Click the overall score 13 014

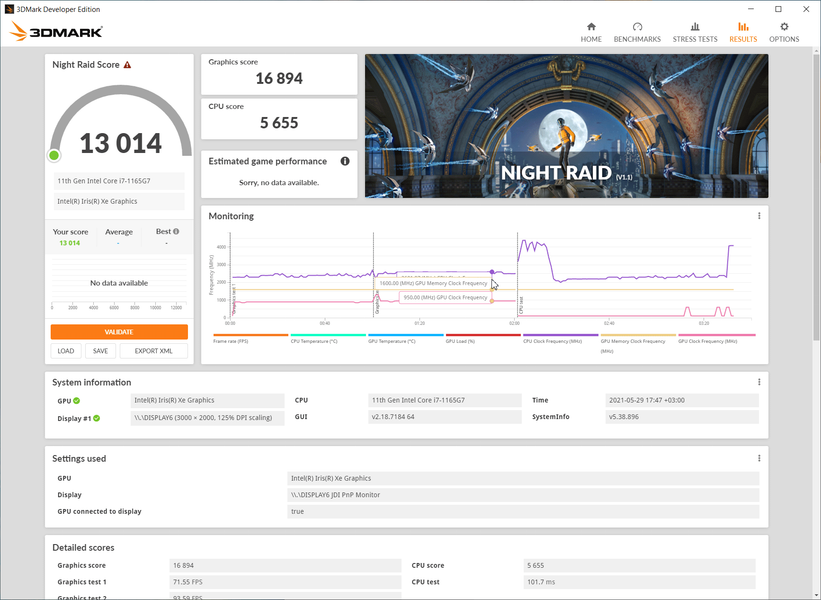pyautogui.click(x=120, y=143)
